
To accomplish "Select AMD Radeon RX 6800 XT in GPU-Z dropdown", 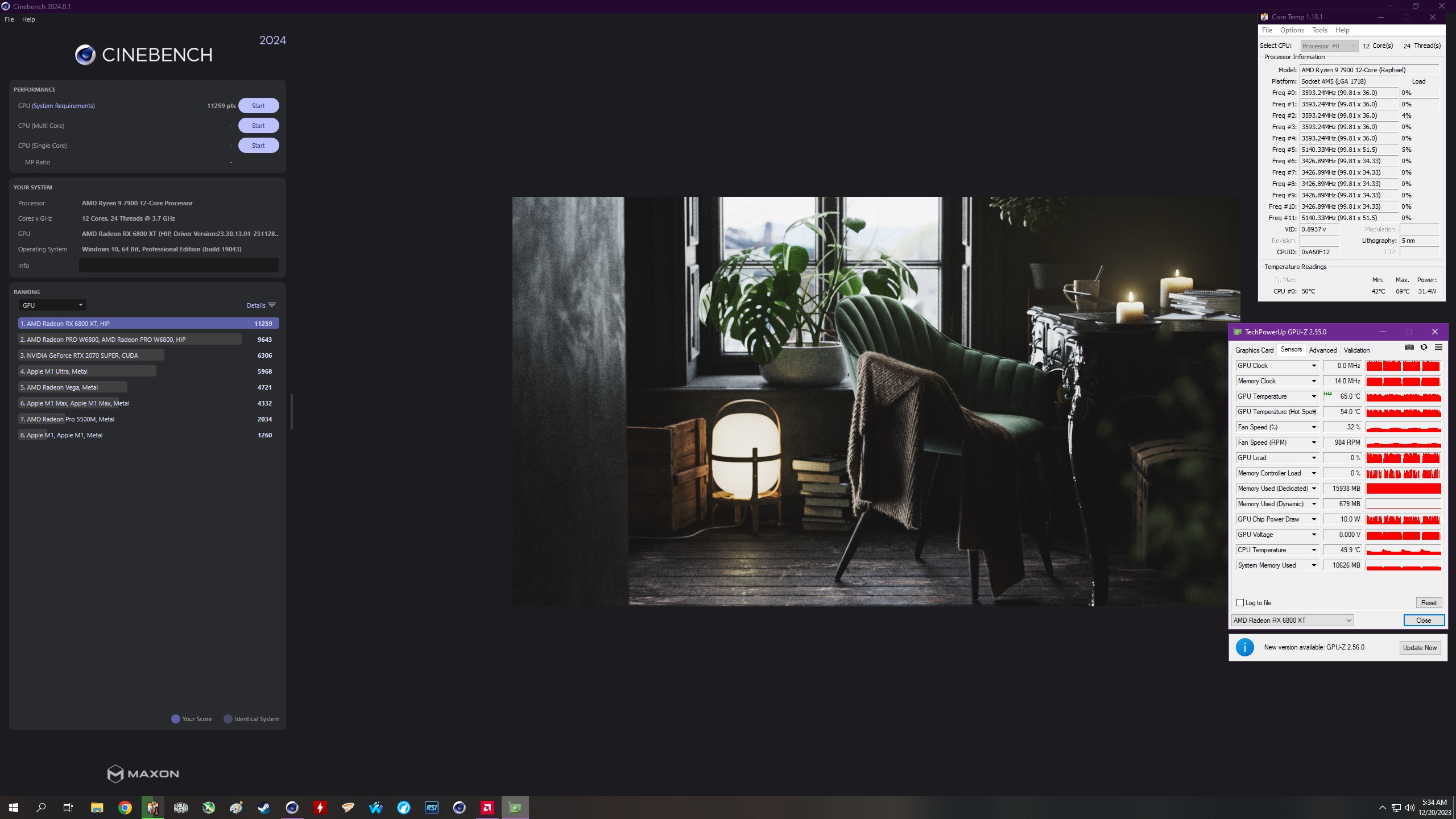I will (1292, 620).
